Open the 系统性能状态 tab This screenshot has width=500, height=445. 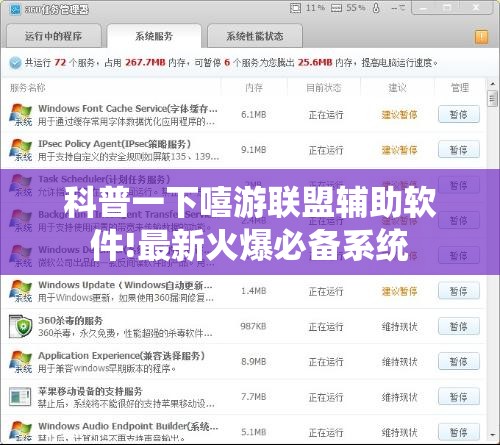click(255, 36)
